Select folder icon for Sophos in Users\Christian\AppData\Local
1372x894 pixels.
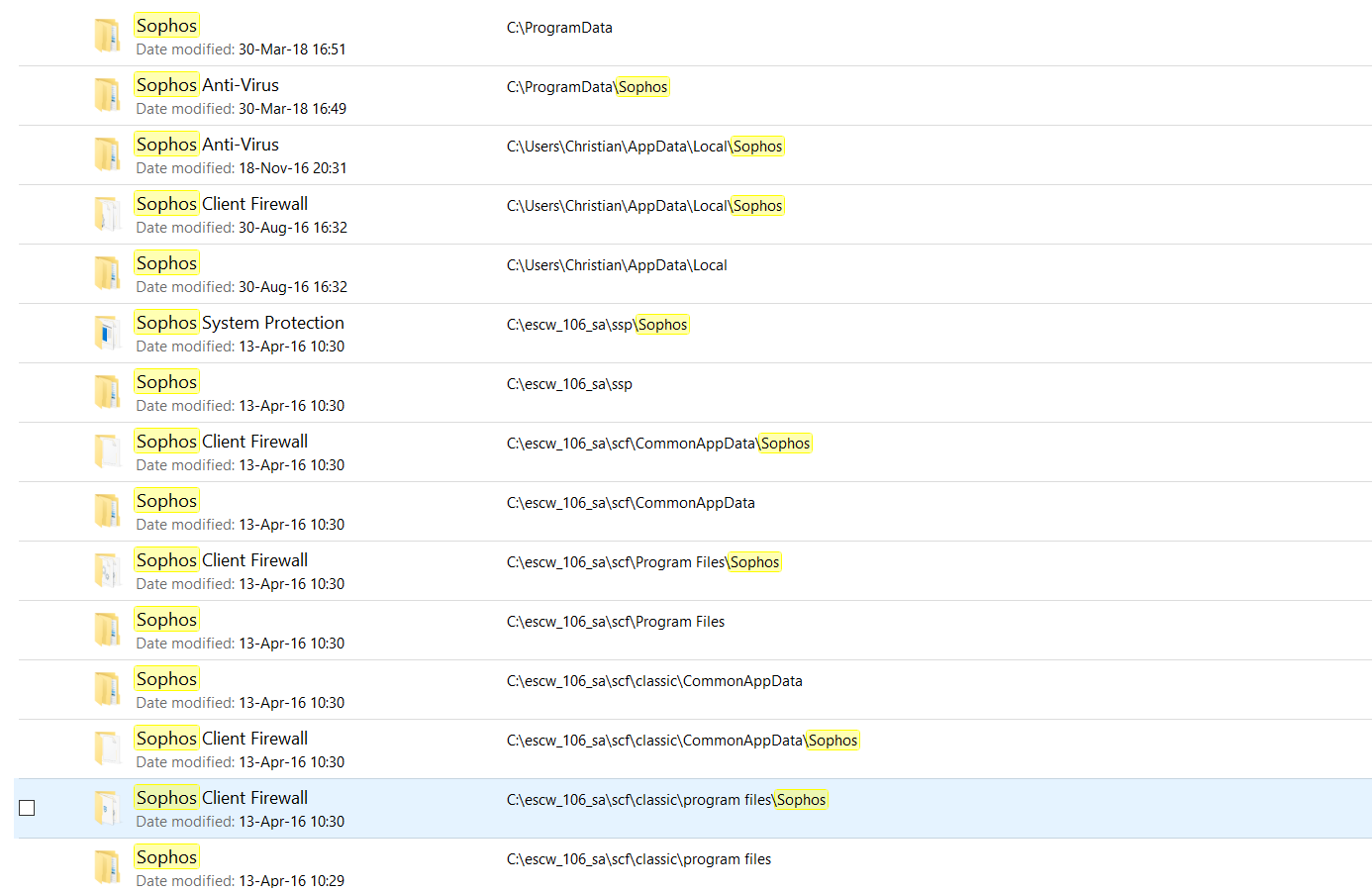click(107, 273)
